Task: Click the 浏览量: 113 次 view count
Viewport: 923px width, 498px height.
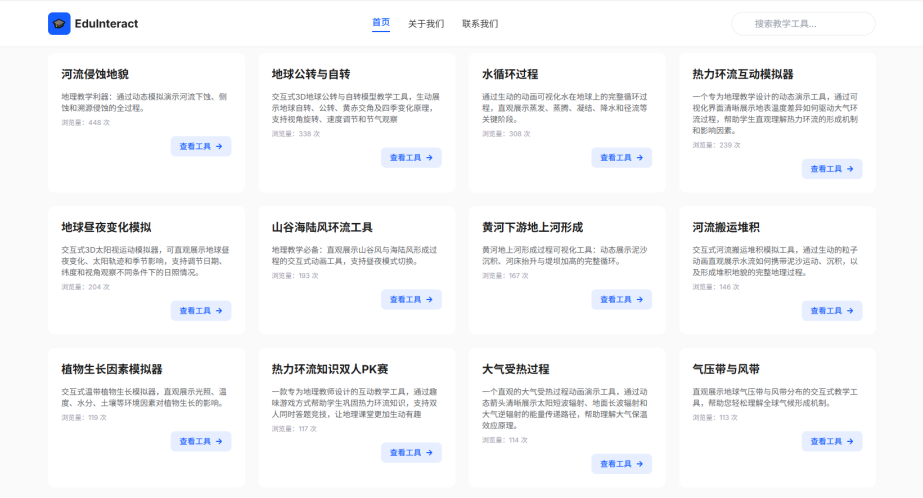Action: [715, 417]
